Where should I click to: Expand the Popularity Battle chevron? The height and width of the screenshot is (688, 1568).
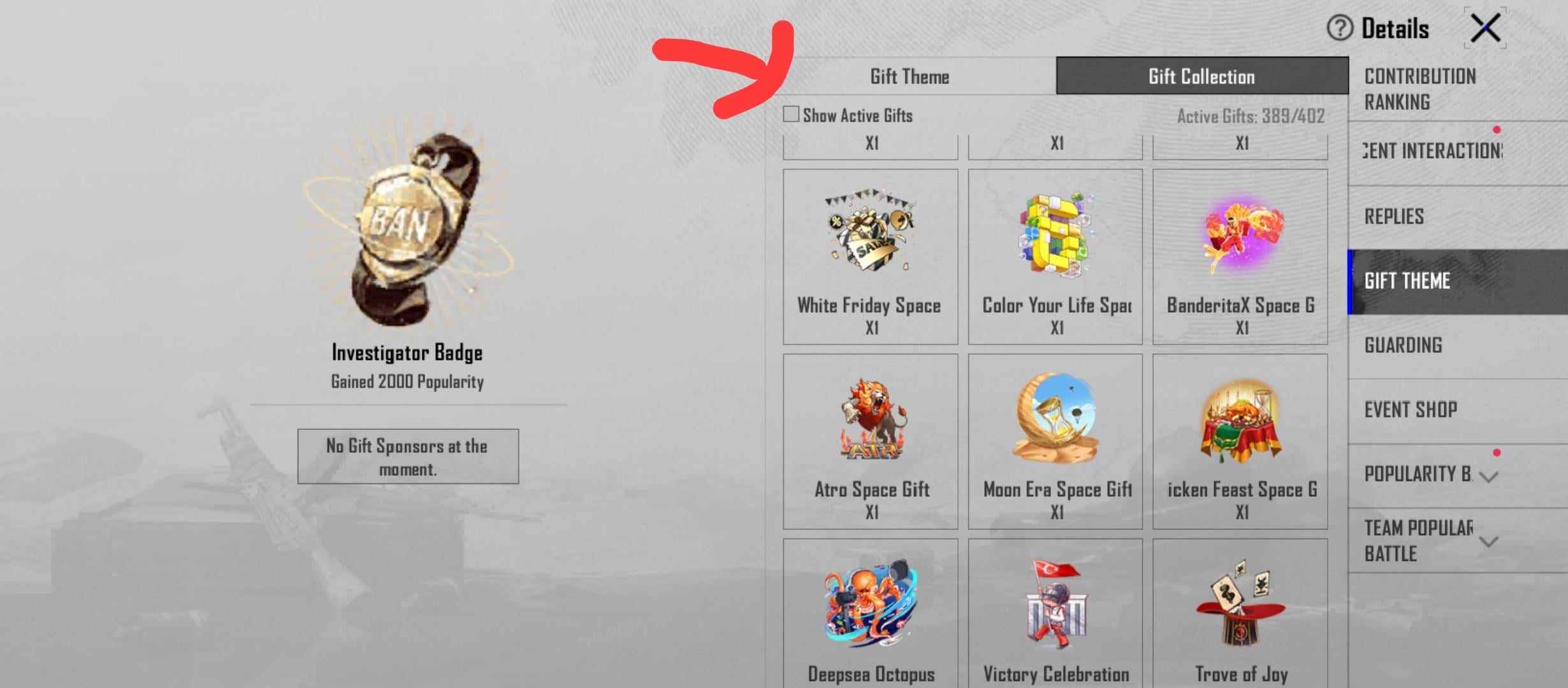[1488, 476]
